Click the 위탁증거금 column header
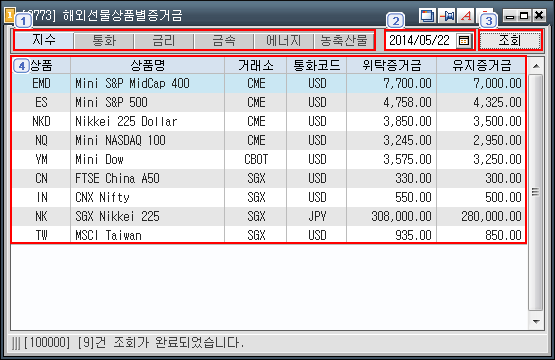Viewport: 555px width, 360px height. pyautogui.click(x=392, y=65)
